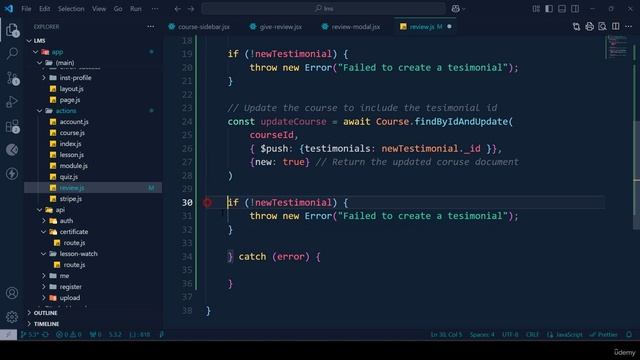Open Explorer more actions ellipsis
Viewport: 640px width, 360px height.
(151, 27)
